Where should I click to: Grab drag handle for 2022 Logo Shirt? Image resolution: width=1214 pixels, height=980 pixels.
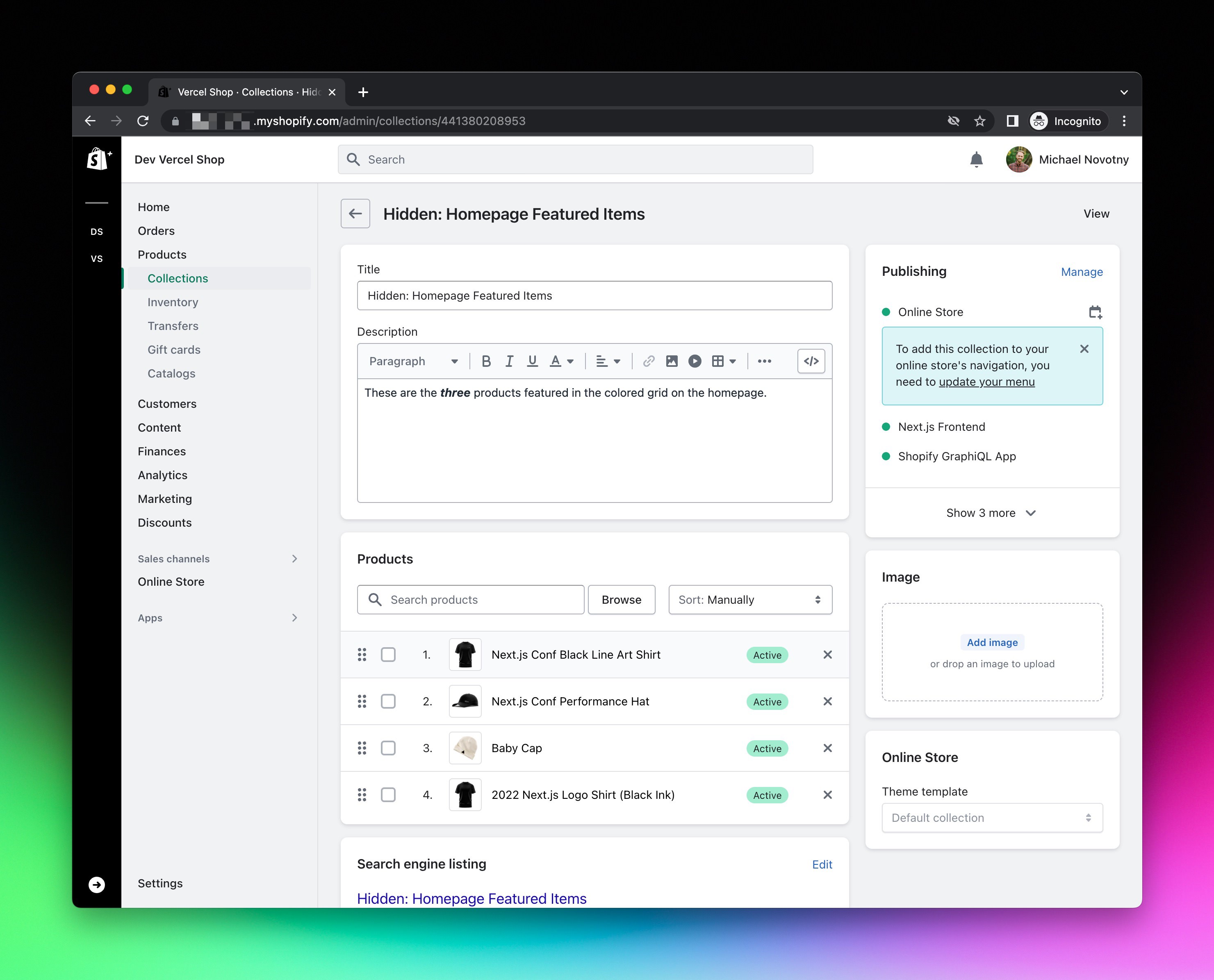point(362,795)
